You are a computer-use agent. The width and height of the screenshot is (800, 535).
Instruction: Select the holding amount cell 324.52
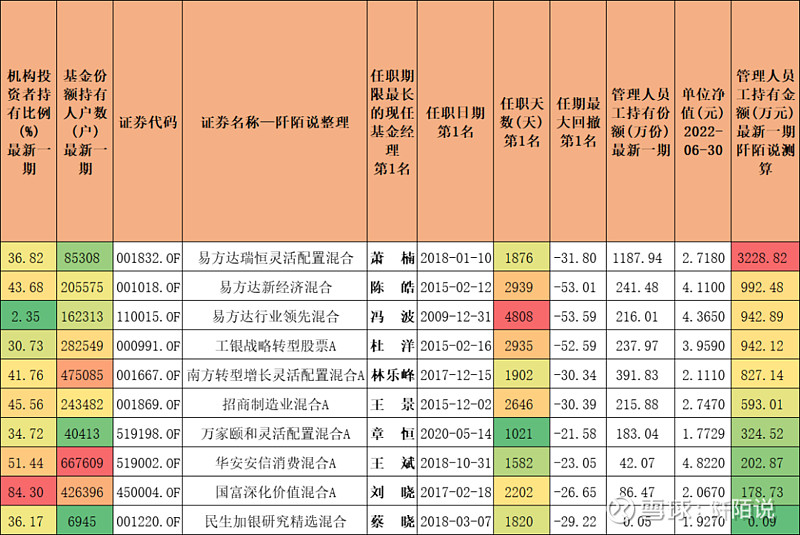coord(765,434)
